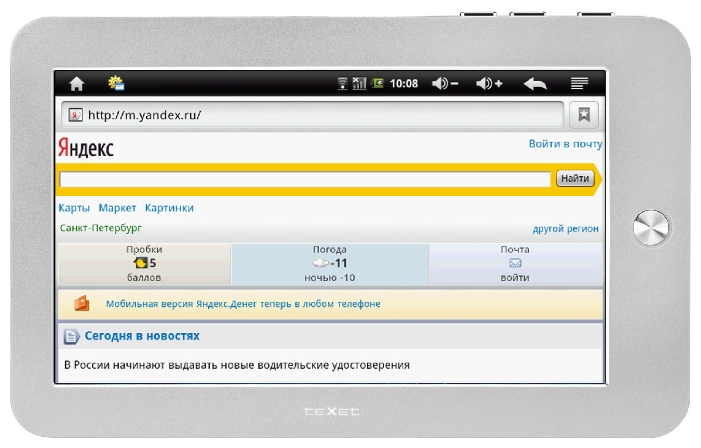Click the envelope mail icon
The image size is (701, 448).
tap(515, 263)
